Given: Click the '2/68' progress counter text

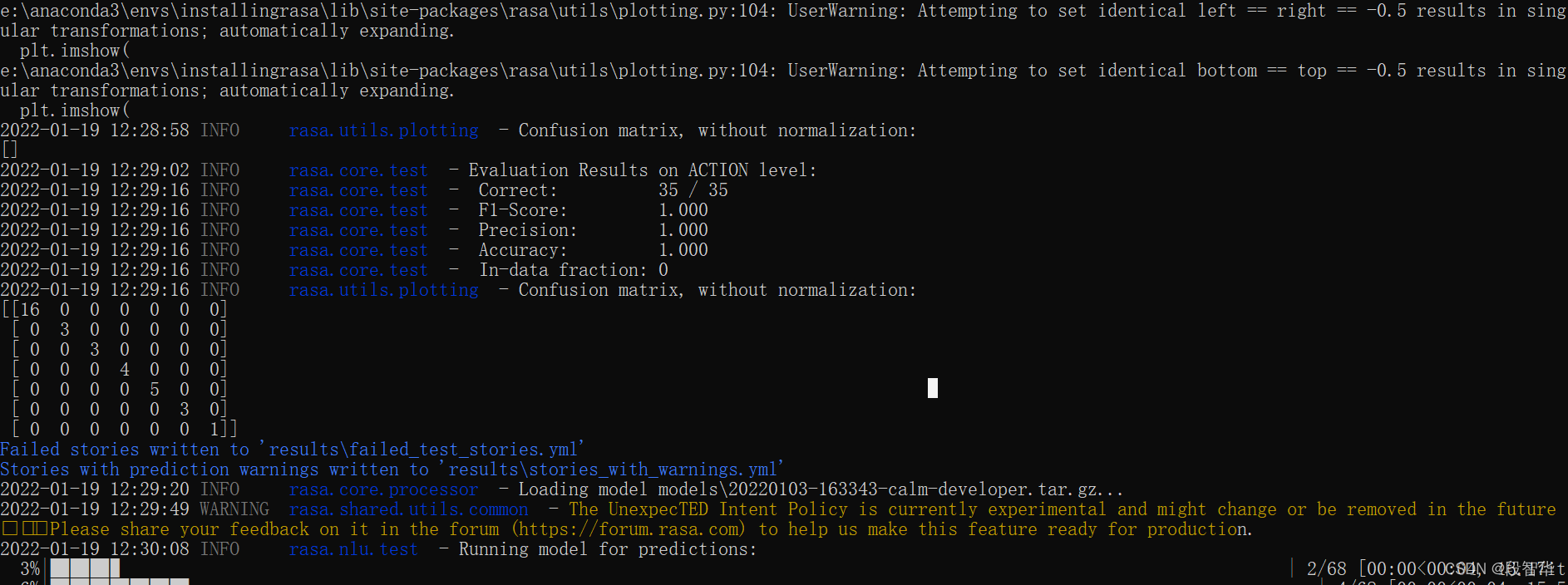Looking at the screenshot, I should tap(1327, 568).
